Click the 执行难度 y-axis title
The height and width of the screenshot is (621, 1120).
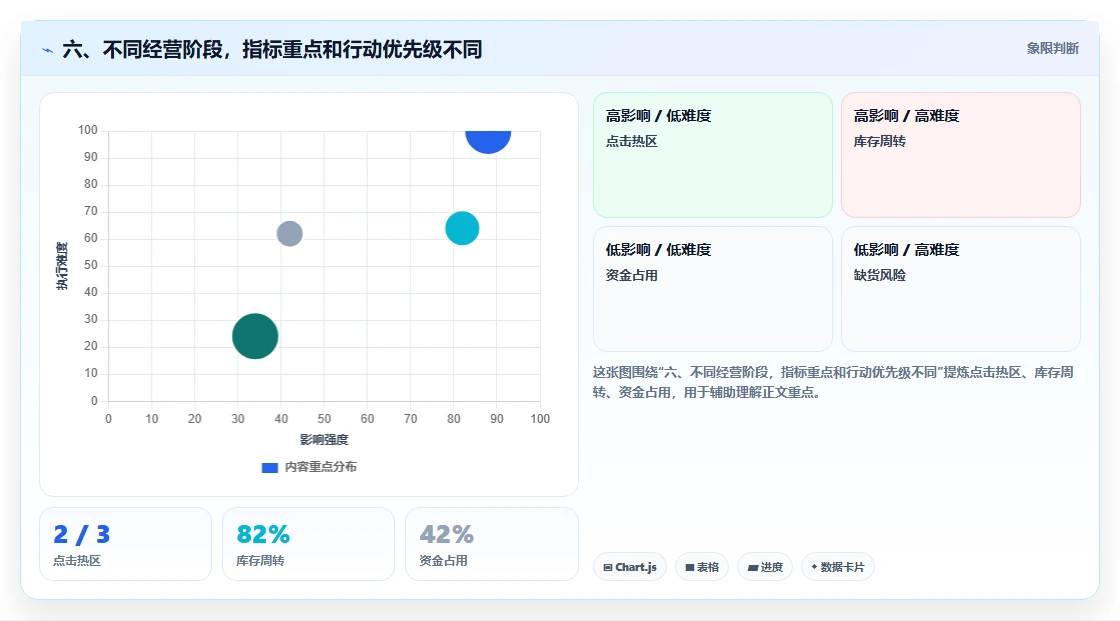coord(62,266)
